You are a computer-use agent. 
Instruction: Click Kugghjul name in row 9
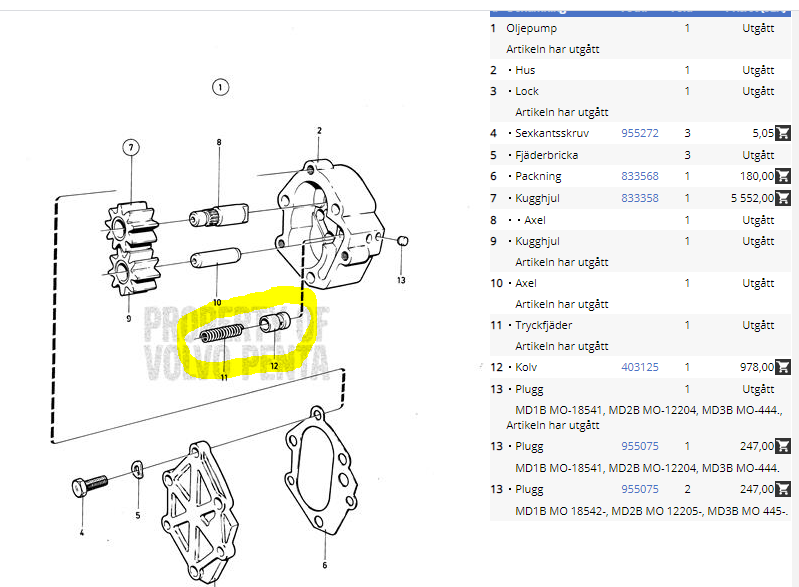[537, 242]
